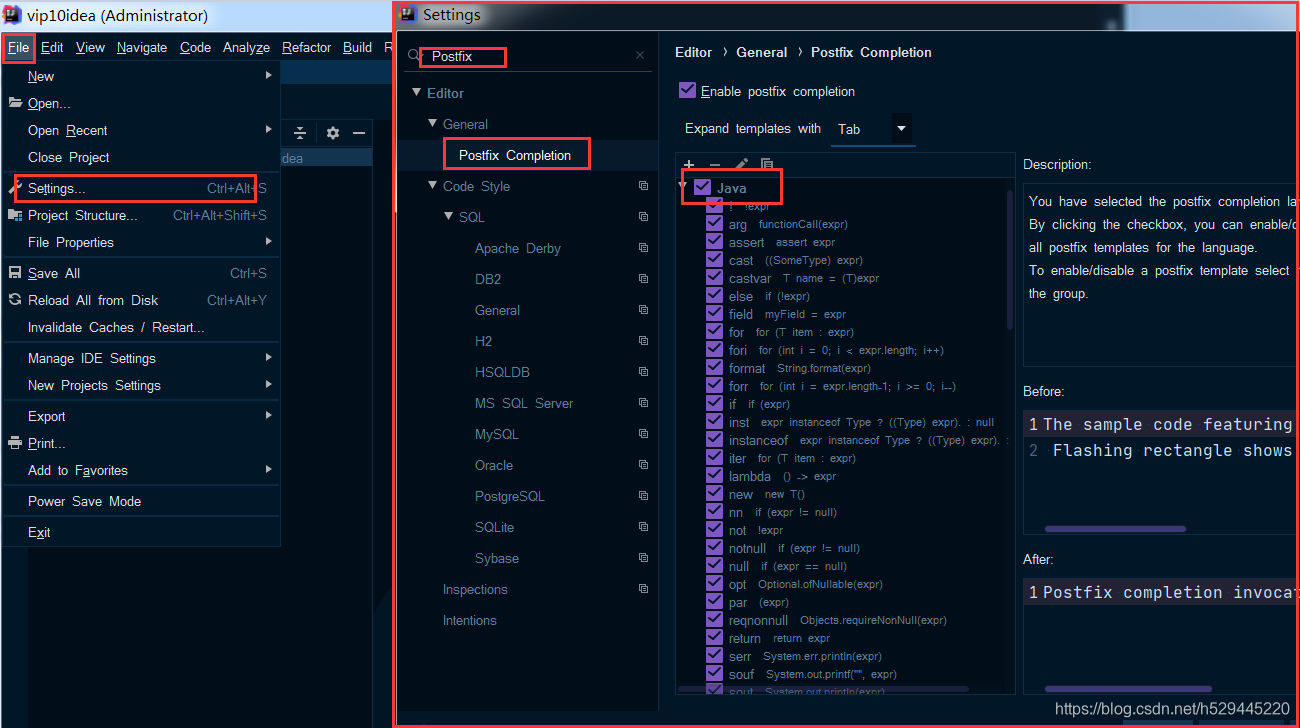Image resolution: width=1300 pixels, height=728 pixels.
Task: Click the template list horizontal scrollbar
Action: (x=823, y=689)
